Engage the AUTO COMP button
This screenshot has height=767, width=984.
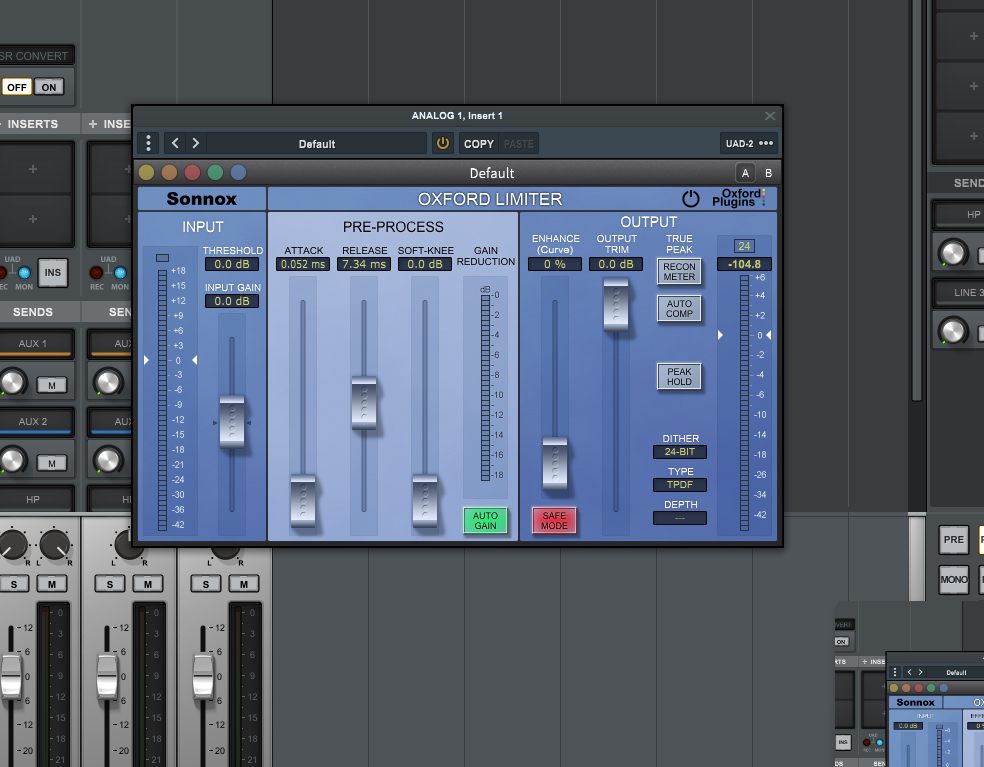tap(679, 309)
